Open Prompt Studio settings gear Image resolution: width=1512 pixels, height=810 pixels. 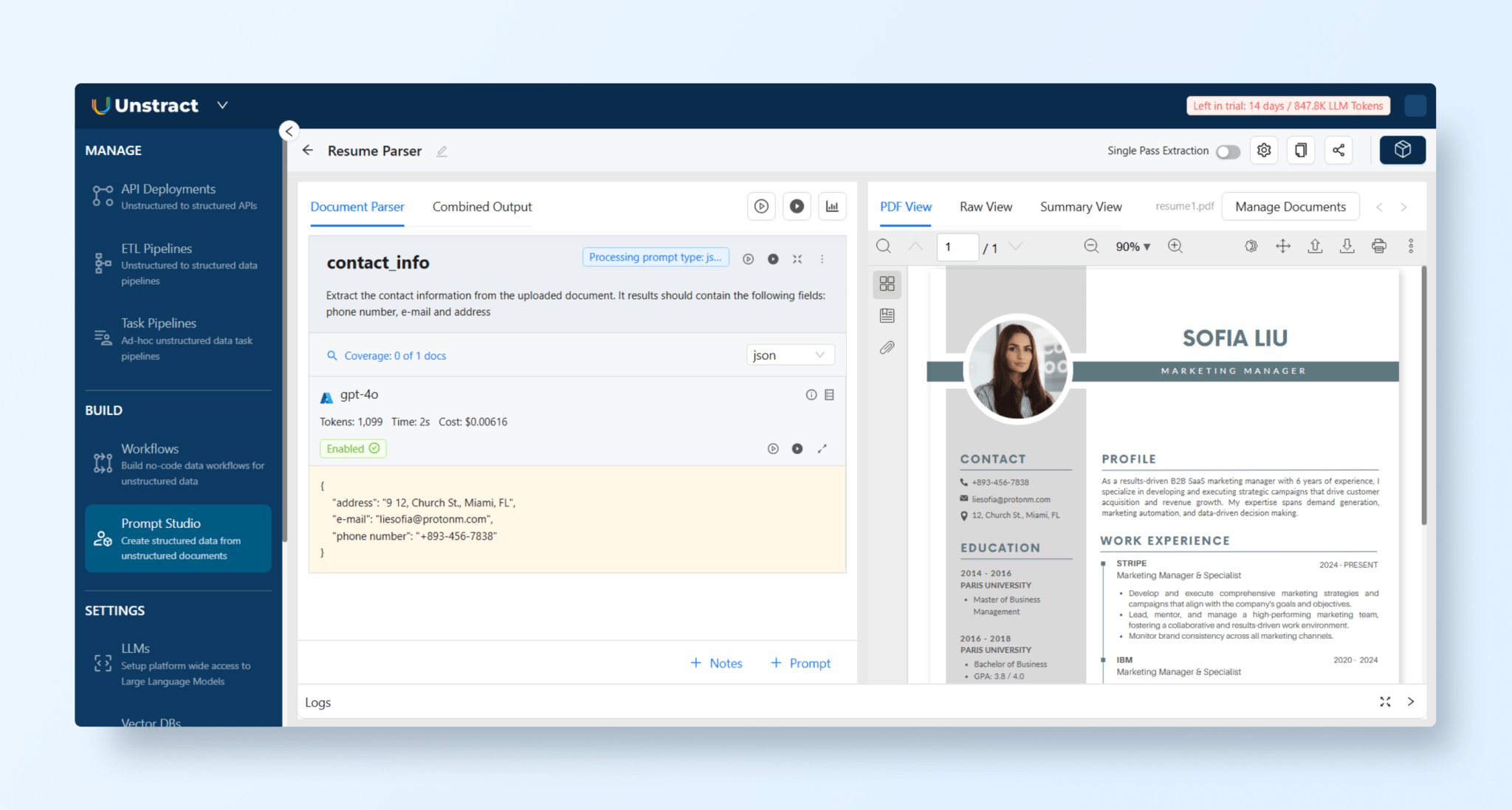pos(1263,150)
